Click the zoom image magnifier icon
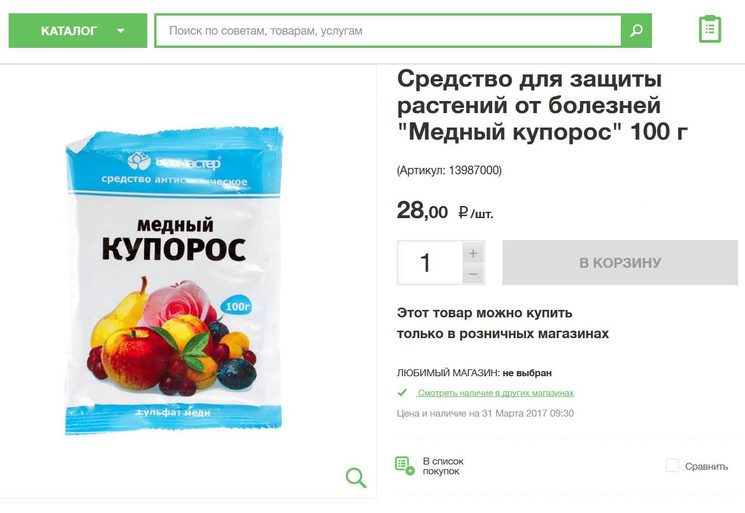745x513 pixels. click(356, 477)
